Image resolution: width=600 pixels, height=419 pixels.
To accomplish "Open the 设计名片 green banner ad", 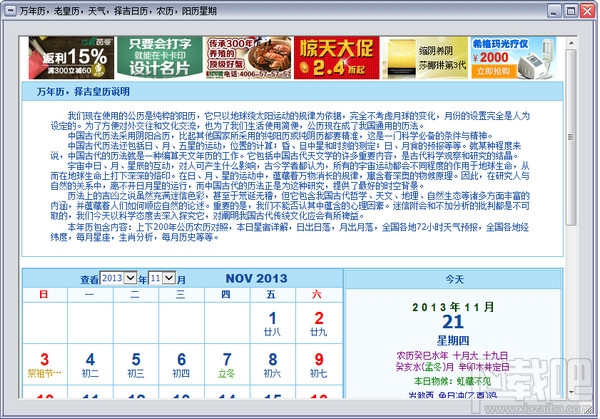I will click(160, 58).
